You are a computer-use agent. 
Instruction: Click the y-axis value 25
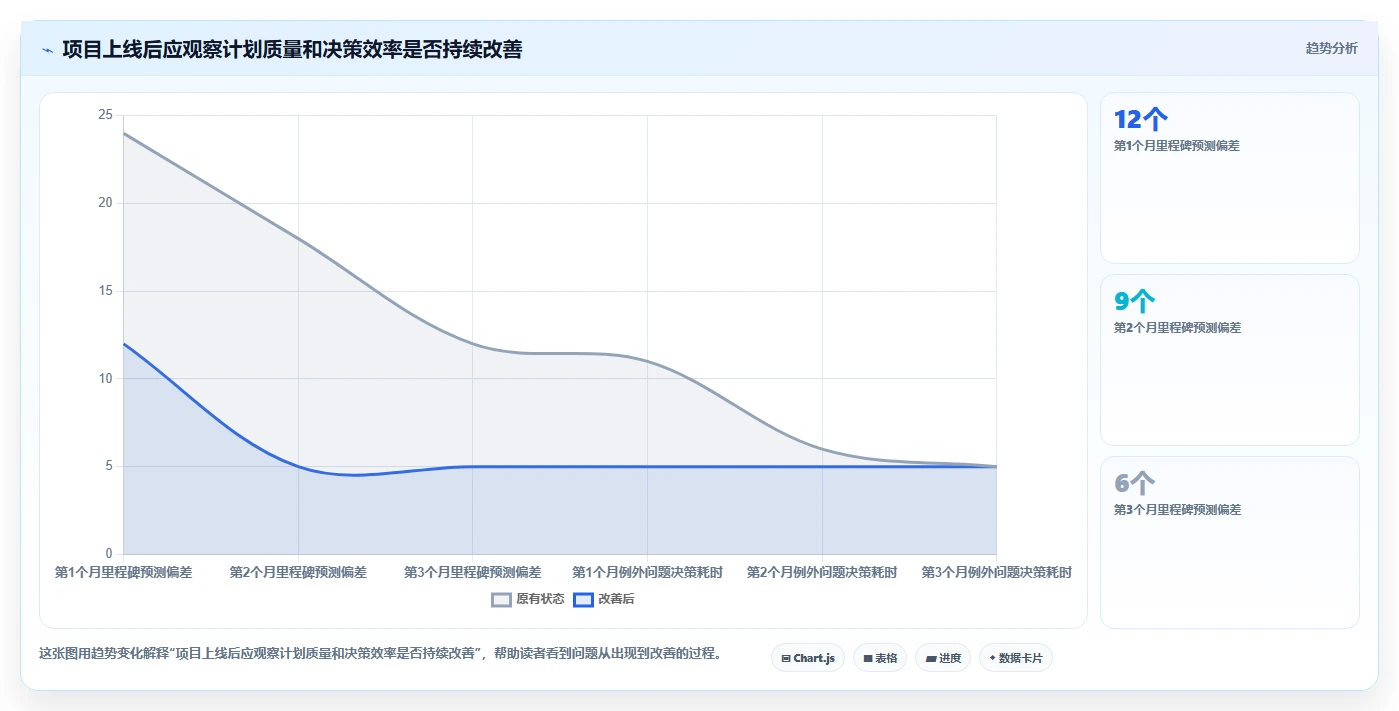point(105,115)
